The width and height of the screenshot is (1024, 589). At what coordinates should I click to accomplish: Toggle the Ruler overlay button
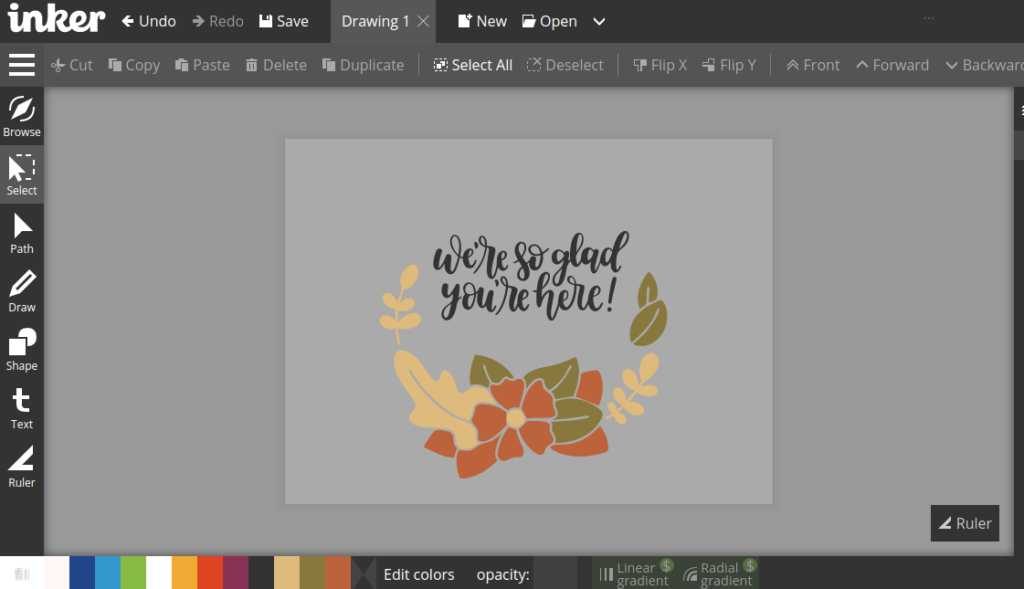pyautogui.click(x=964, y=523)
